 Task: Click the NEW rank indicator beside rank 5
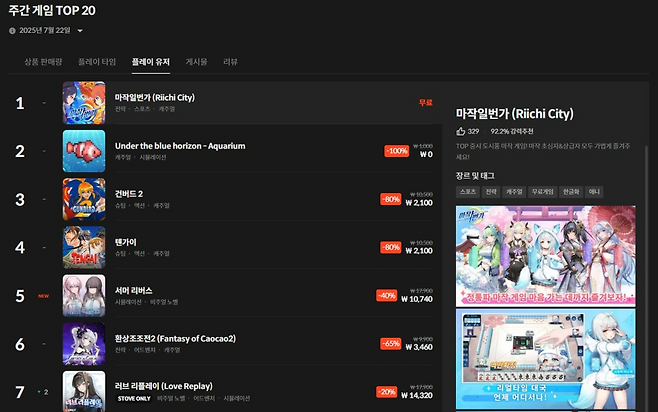coord(44,296)
